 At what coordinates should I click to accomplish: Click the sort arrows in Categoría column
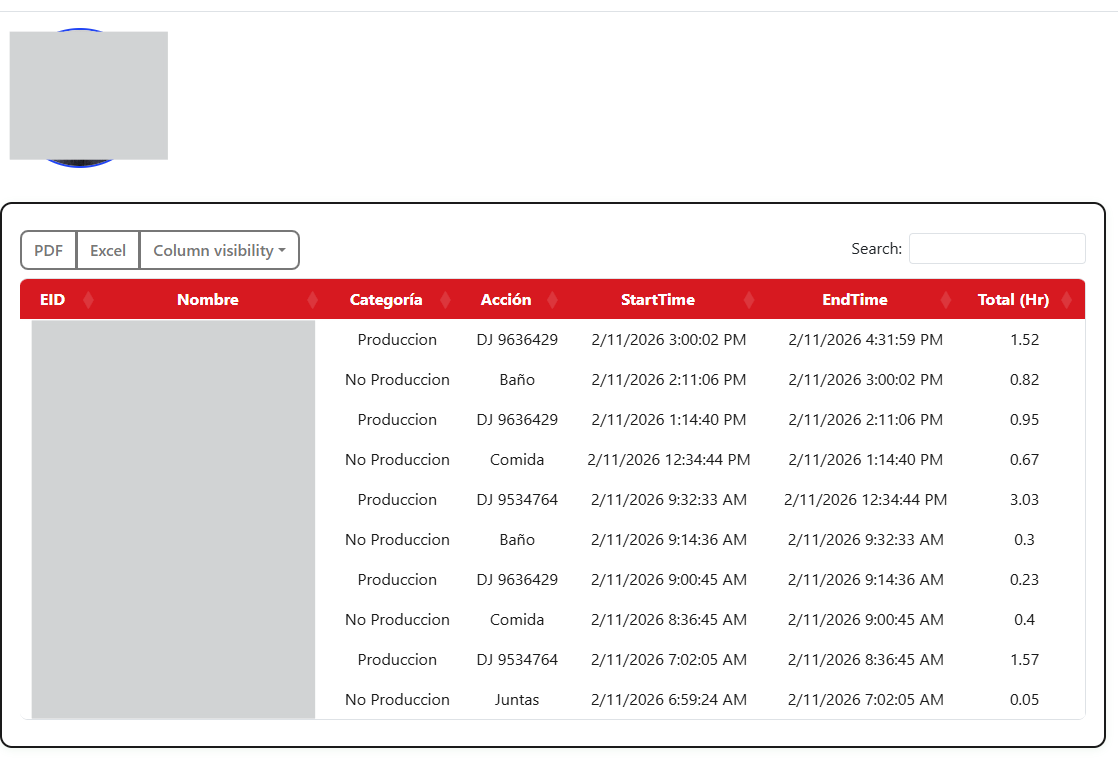443,300
